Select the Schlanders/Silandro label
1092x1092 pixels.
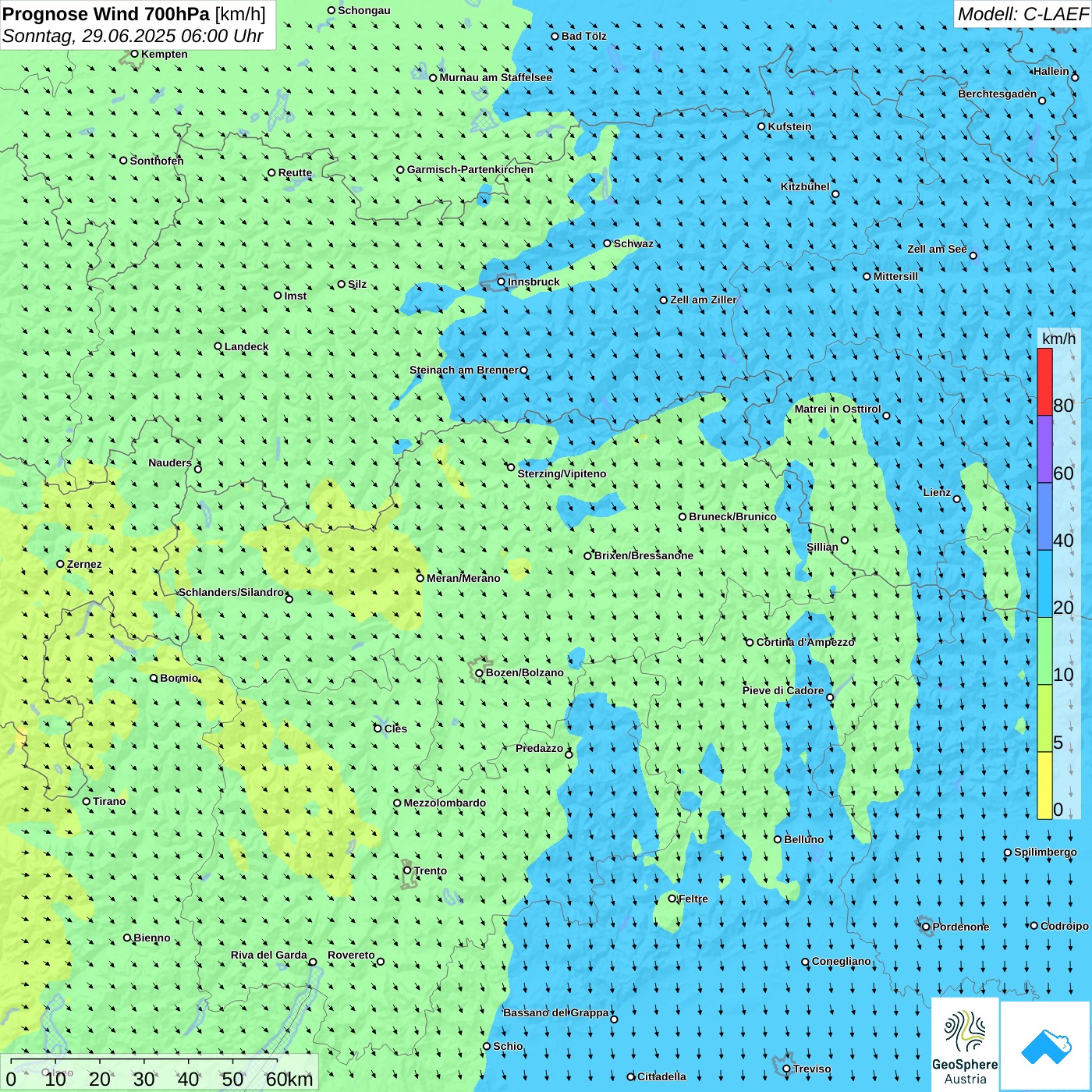[232, 592]
